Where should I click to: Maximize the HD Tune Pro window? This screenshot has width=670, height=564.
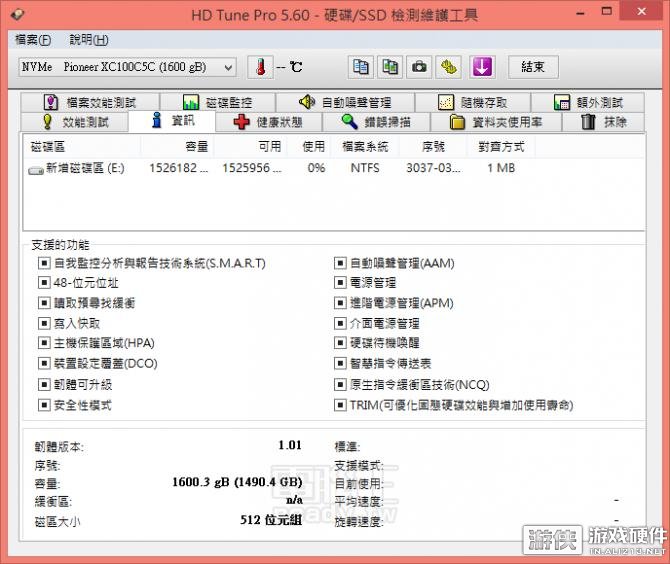click(x=607, y=12)
